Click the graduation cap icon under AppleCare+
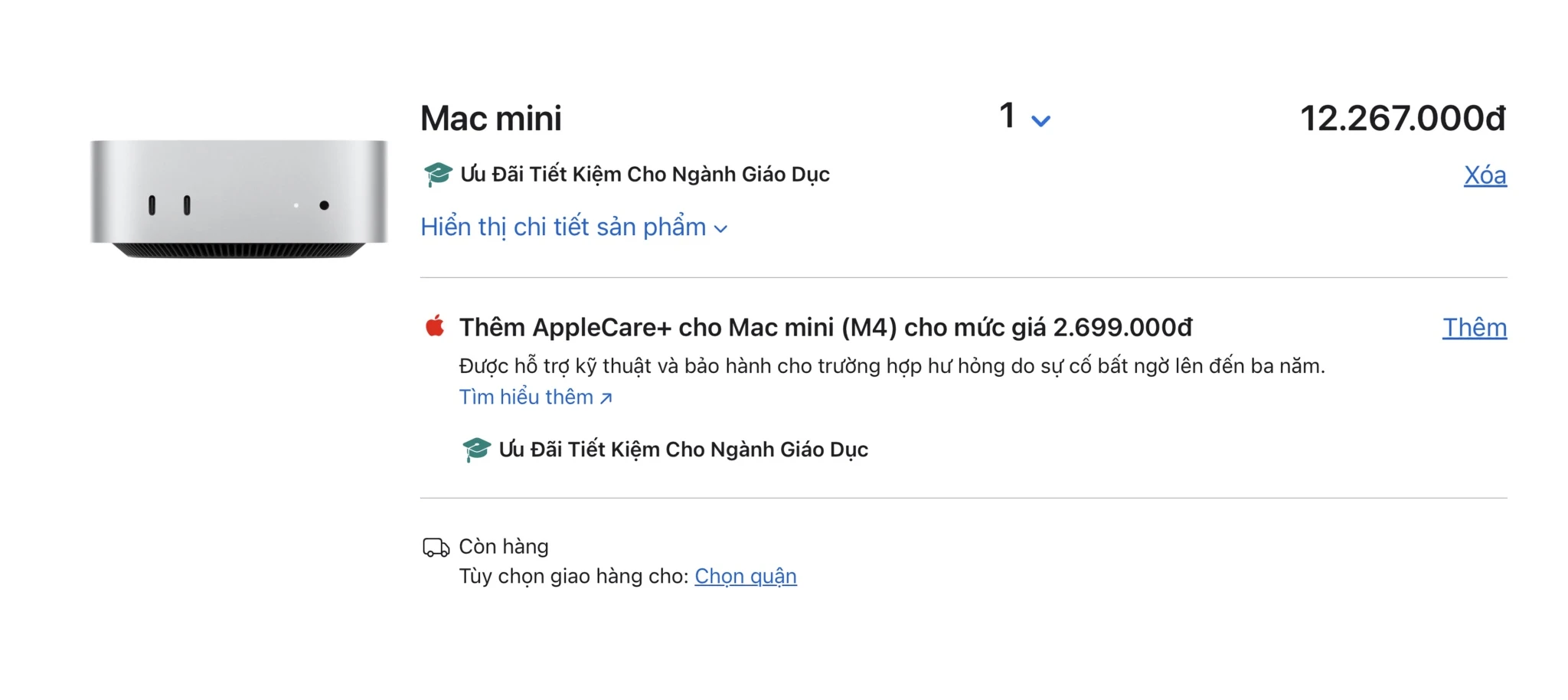 (x=476, y=450)
